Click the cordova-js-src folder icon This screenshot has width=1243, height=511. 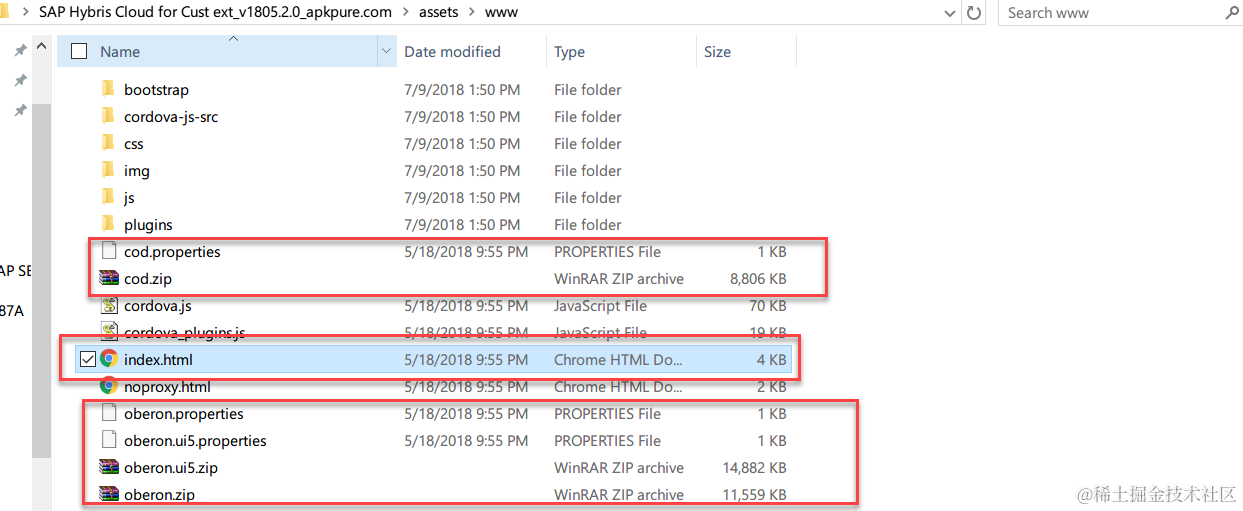coord(109,116)
